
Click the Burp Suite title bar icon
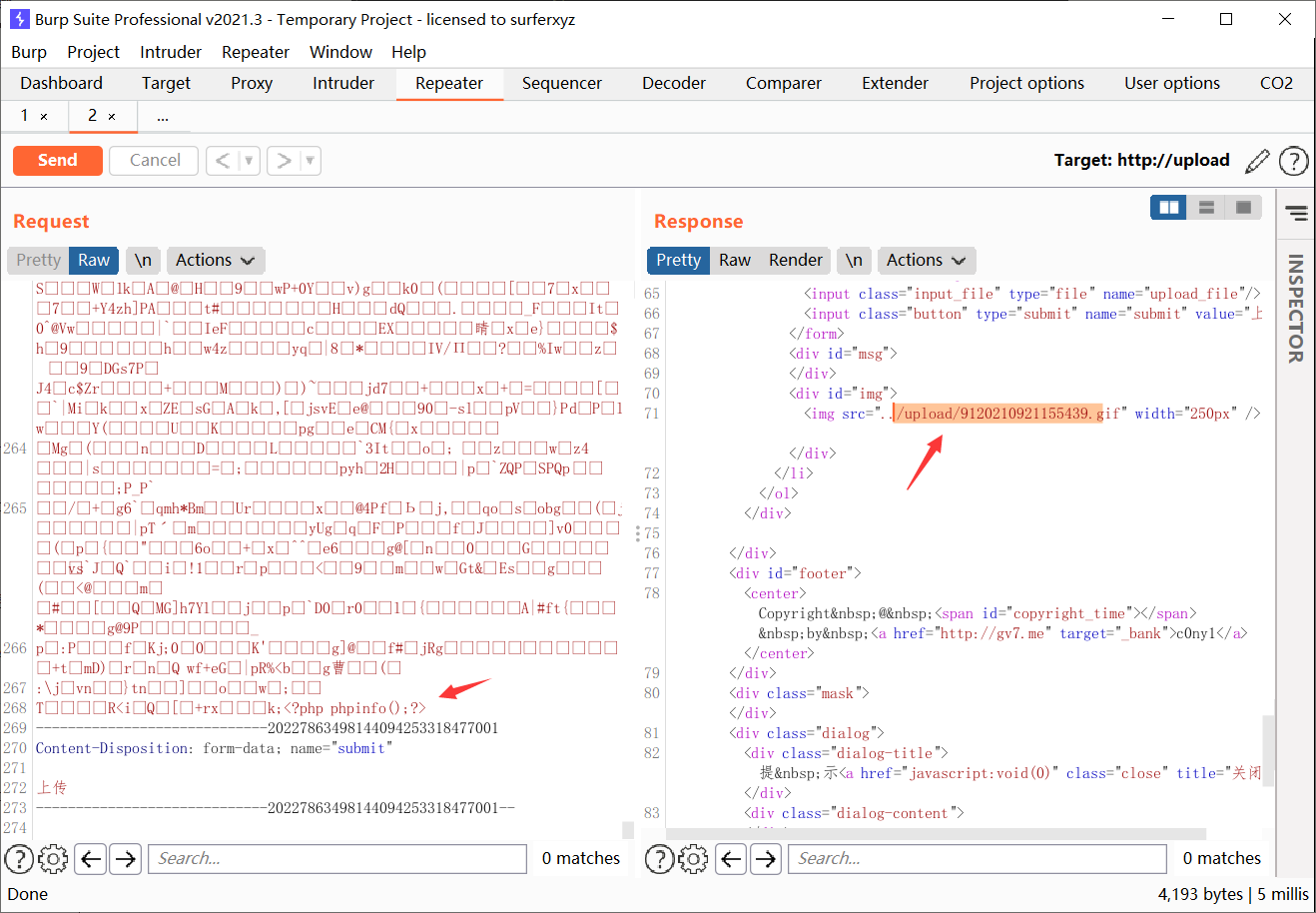click(x=19, y=19)
